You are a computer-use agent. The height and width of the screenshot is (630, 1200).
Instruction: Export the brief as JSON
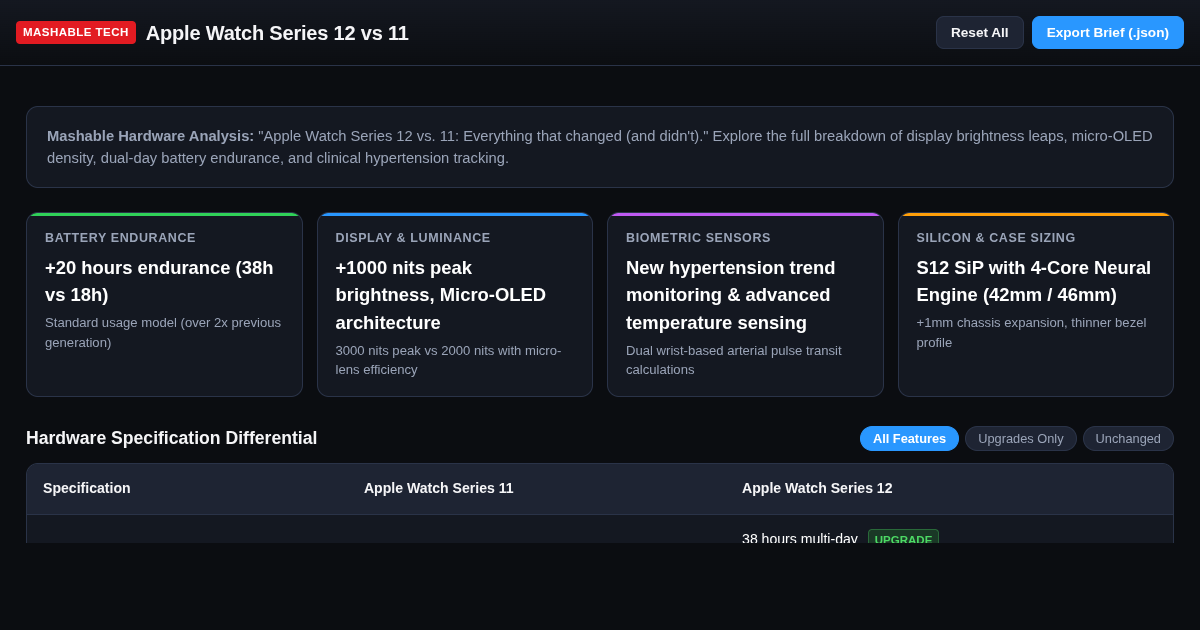click(1107, 32)
